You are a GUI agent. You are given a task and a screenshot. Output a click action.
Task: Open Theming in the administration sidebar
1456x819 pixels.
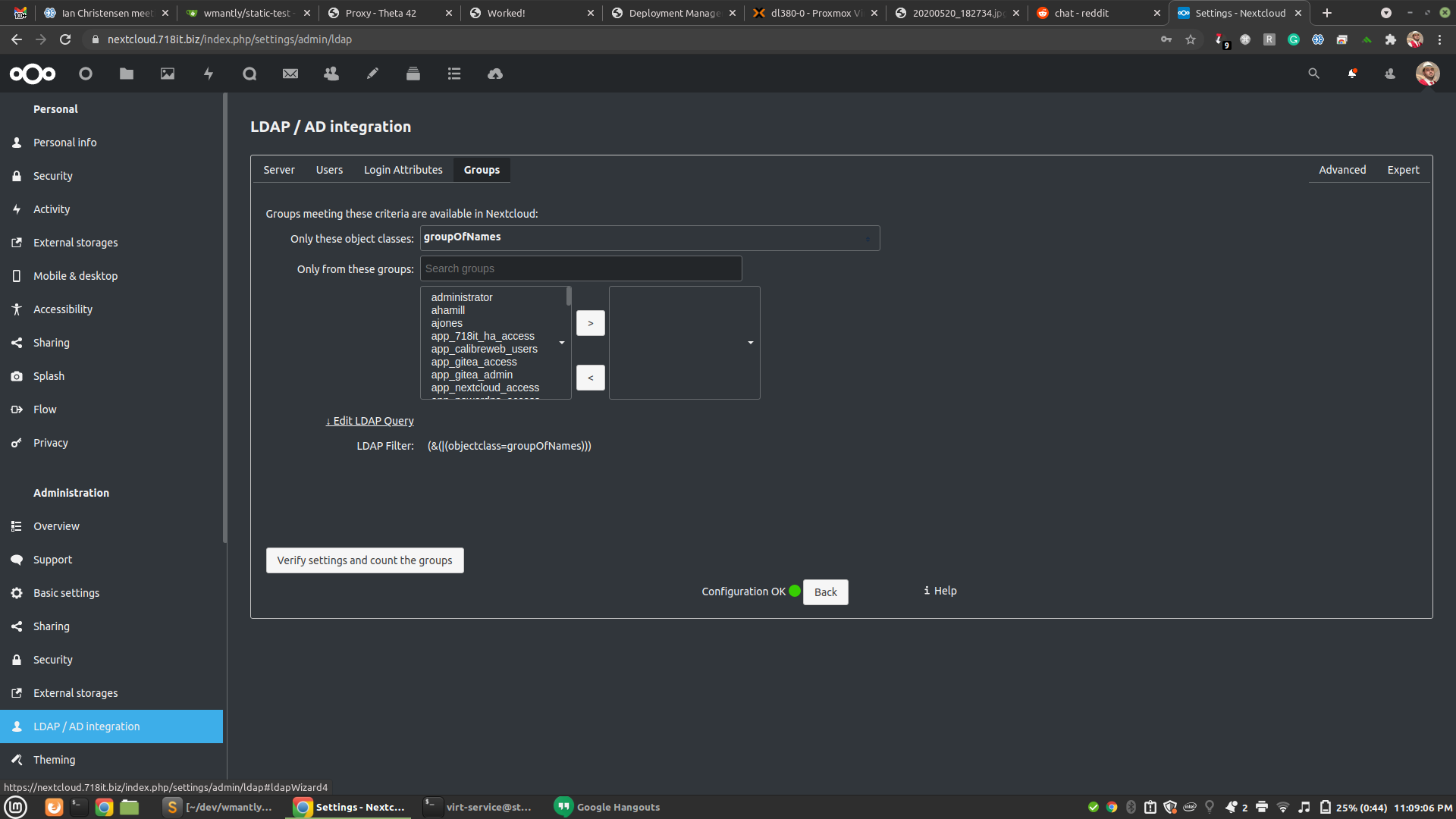coord(54,760)
